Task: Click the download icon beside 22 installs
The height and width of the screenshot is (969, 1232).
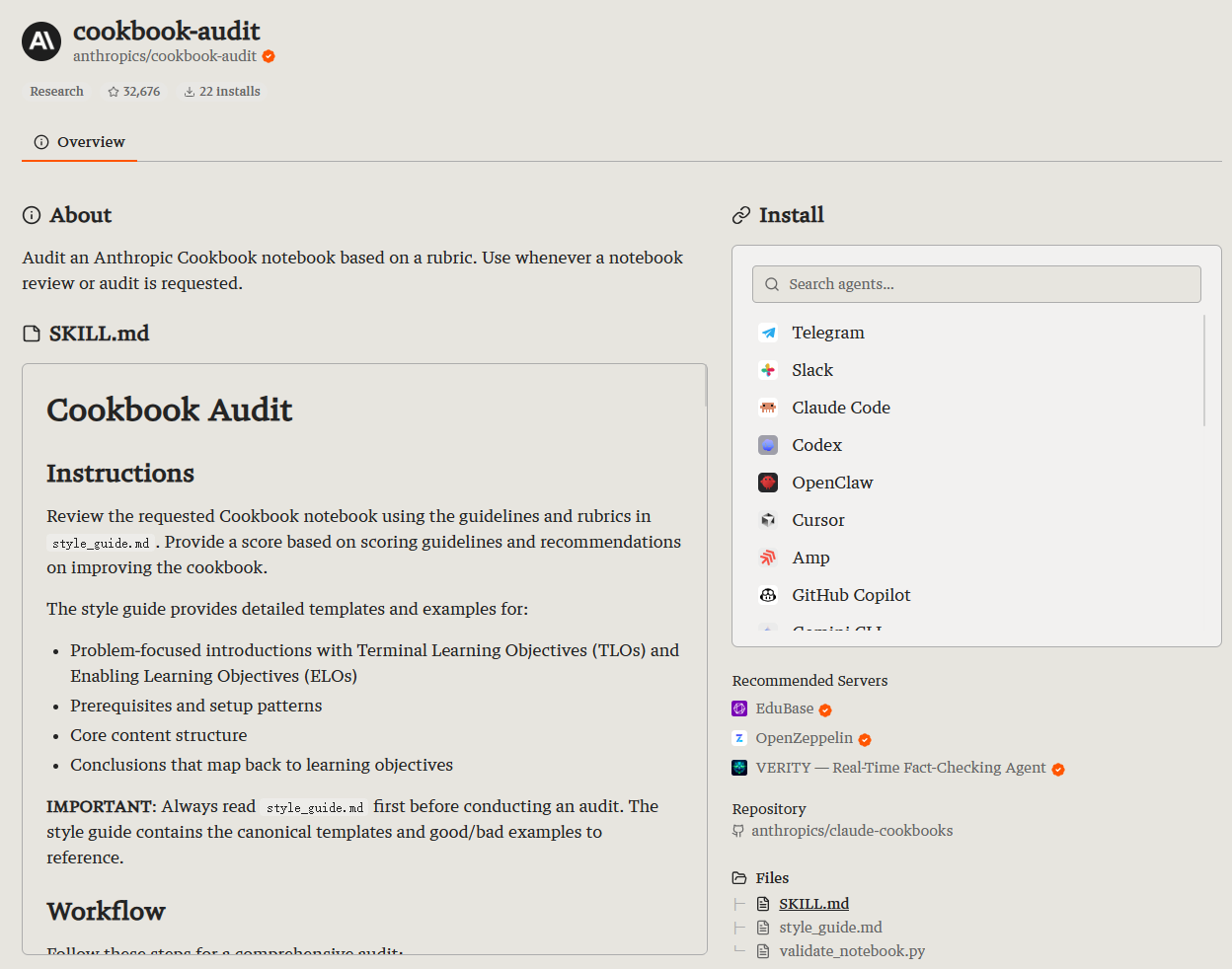Action: pyautogui.click(x=189, y=92)
